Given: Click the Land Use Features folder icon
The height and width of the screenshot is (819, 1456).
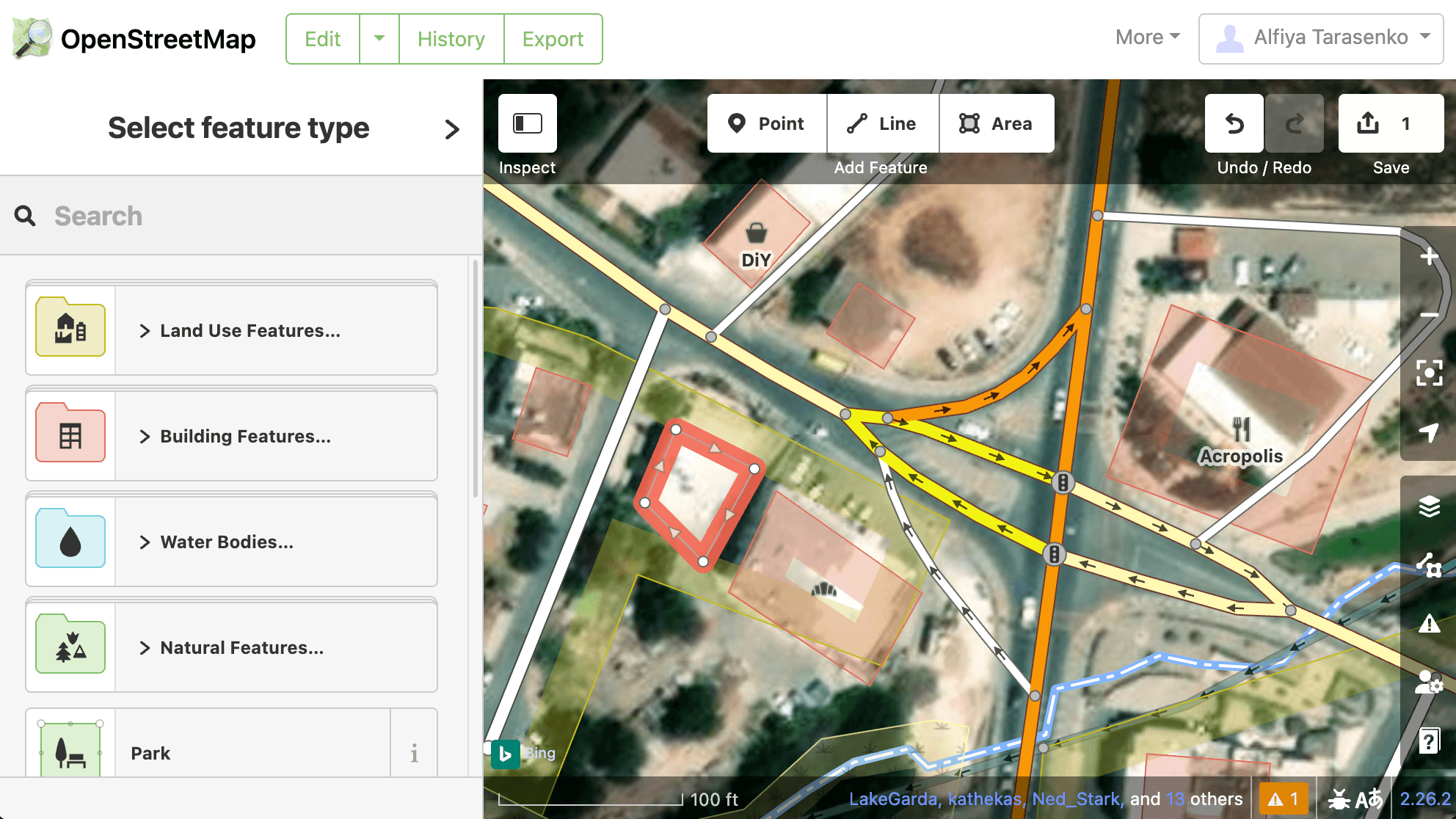Looking at the screenshot, I should tap(70, 327).
